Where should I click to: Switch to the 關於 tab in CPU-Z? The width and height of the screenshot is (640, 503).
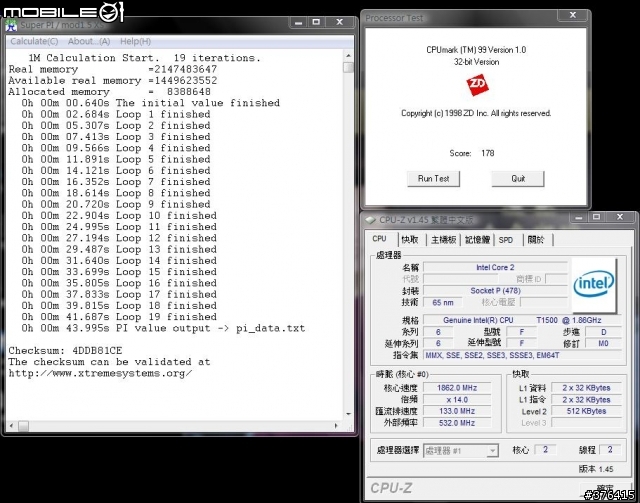536,240
